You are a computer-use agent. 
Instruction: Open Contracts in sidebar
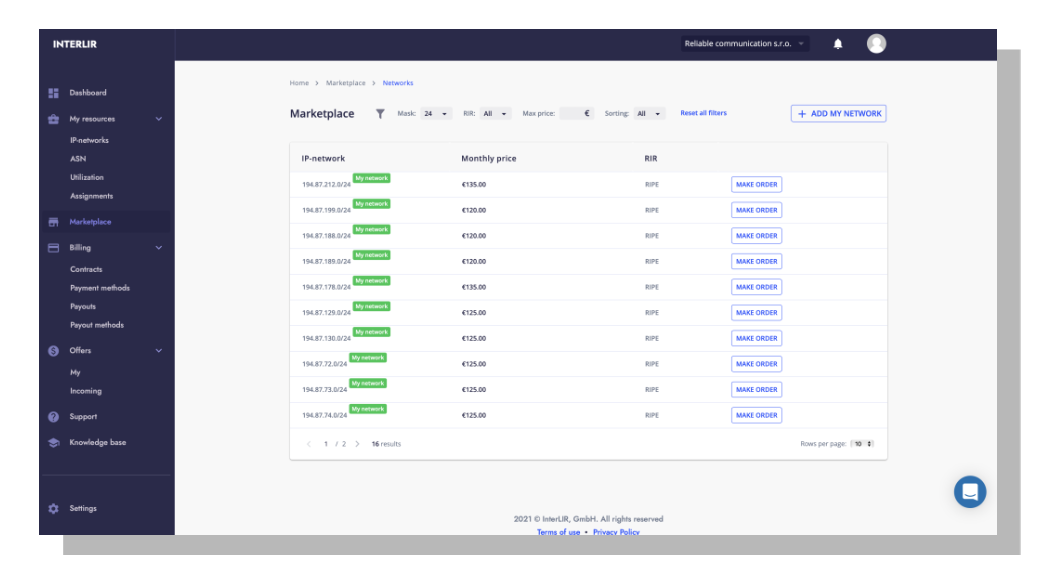(86, 269)
